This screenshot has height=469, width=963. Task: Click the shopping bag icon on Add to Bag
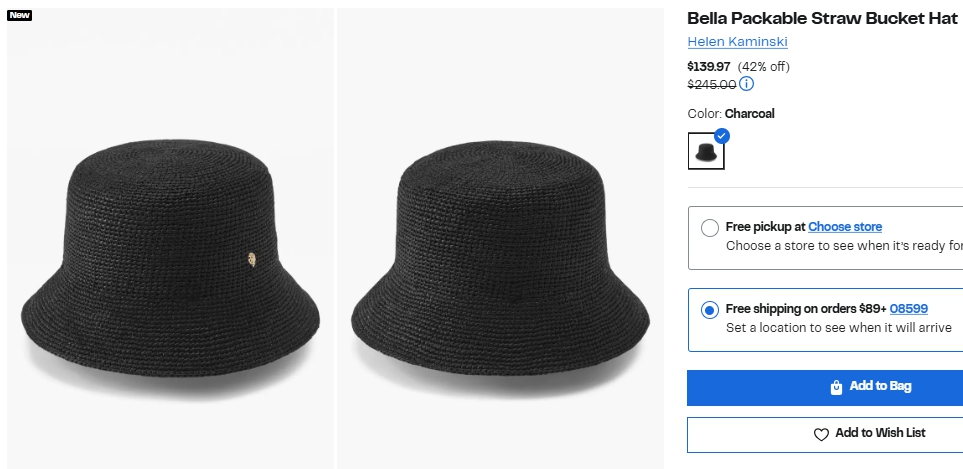[836, 387]
